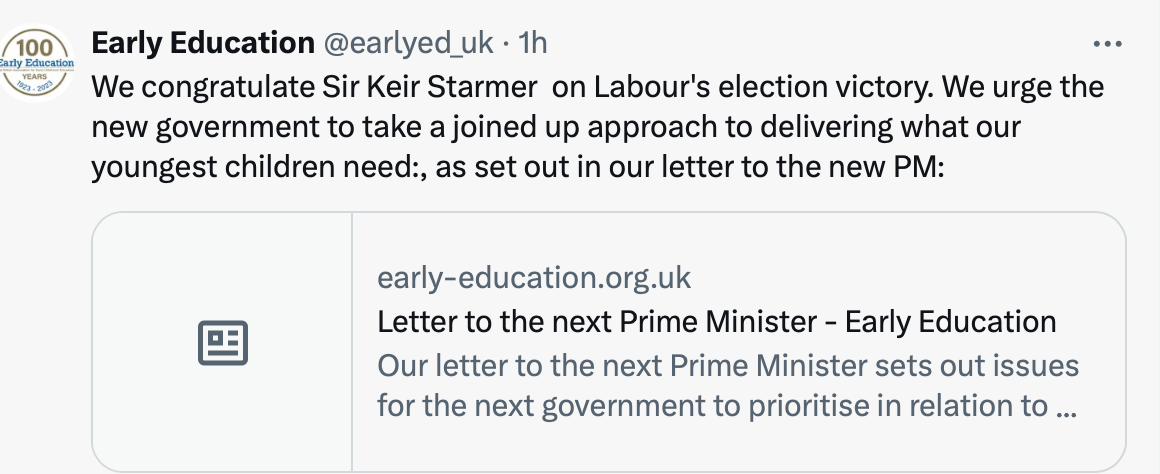
Task: Click the card description starting "Our letter to"
Action: click(728, 386)
